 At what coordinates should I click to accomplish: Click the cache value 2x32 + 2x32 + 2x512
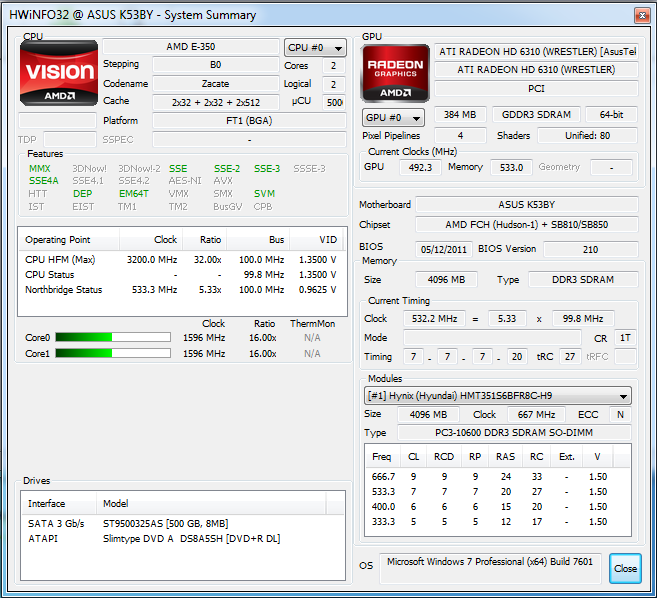pyautogui.click(x=215, y=102)
